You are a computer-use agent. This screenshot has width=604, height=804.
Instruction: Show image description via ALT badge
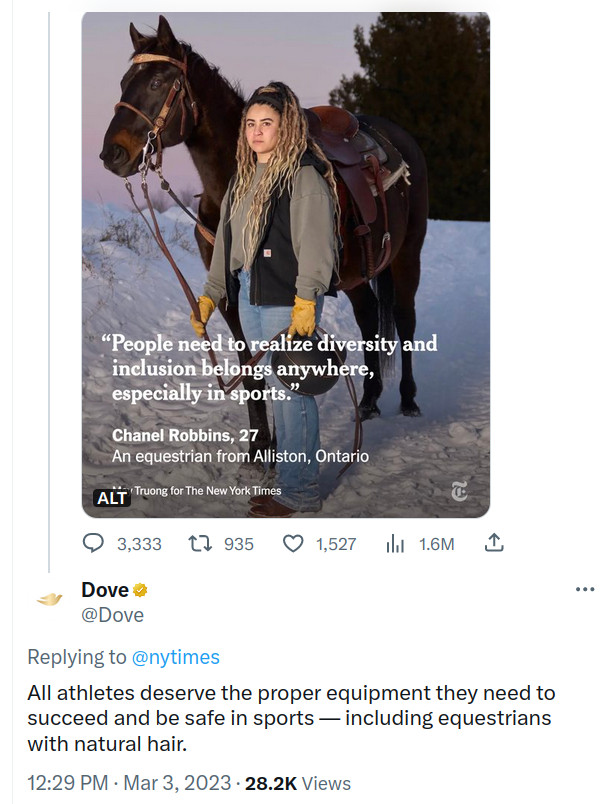(111, 497)
